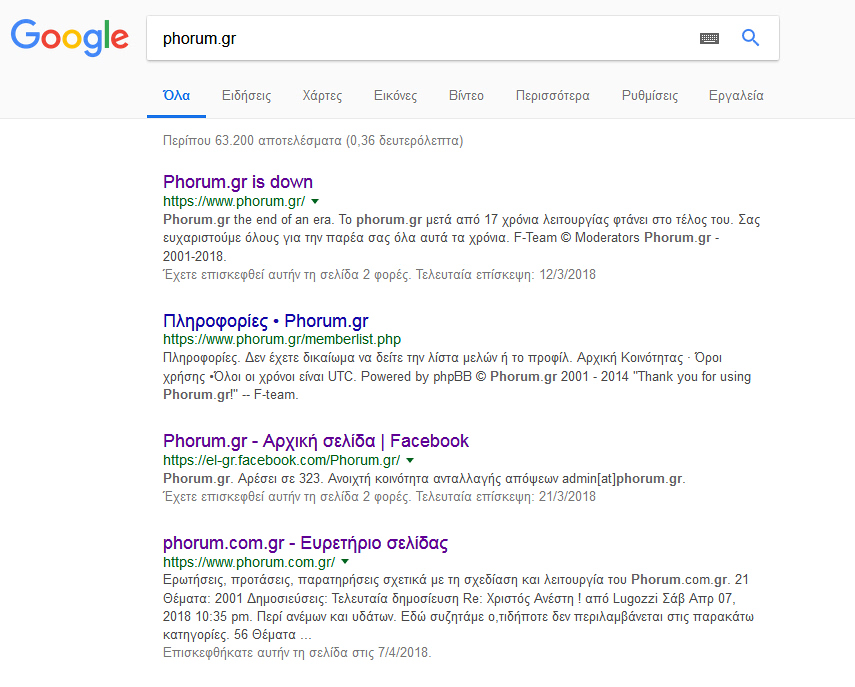
Task: Select the Όλα tab
Action: point(176,95)
